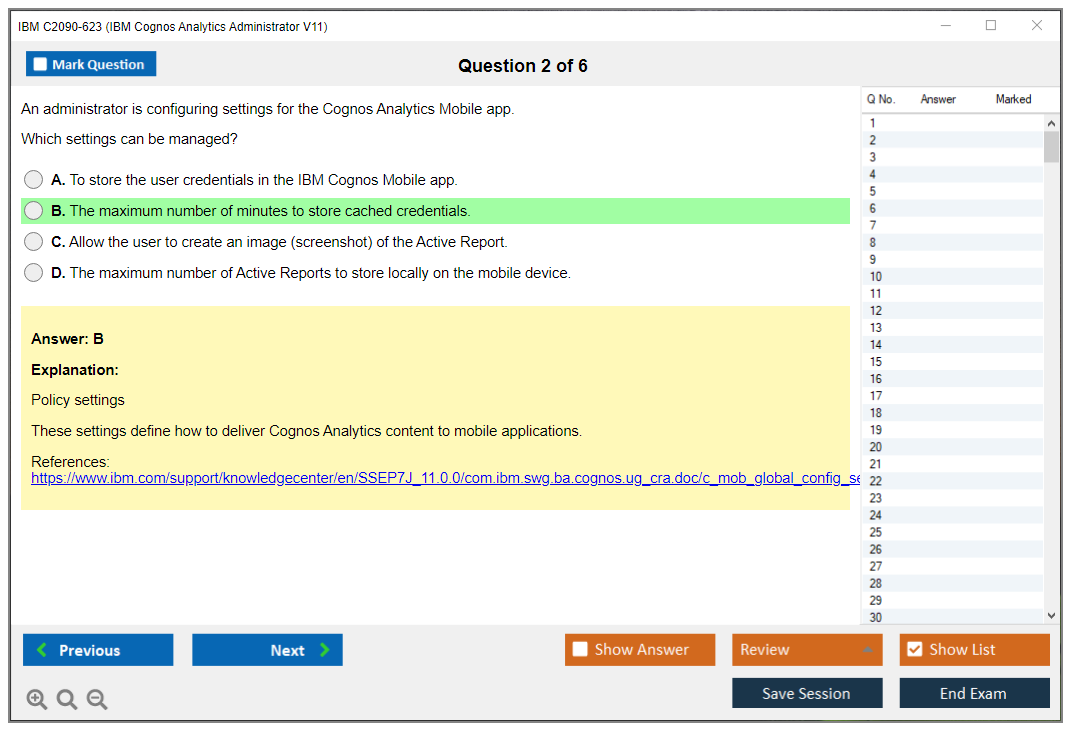The image size is (1075, 735).
Task: Click the zoom out magnifier icon
Action: 97,700
